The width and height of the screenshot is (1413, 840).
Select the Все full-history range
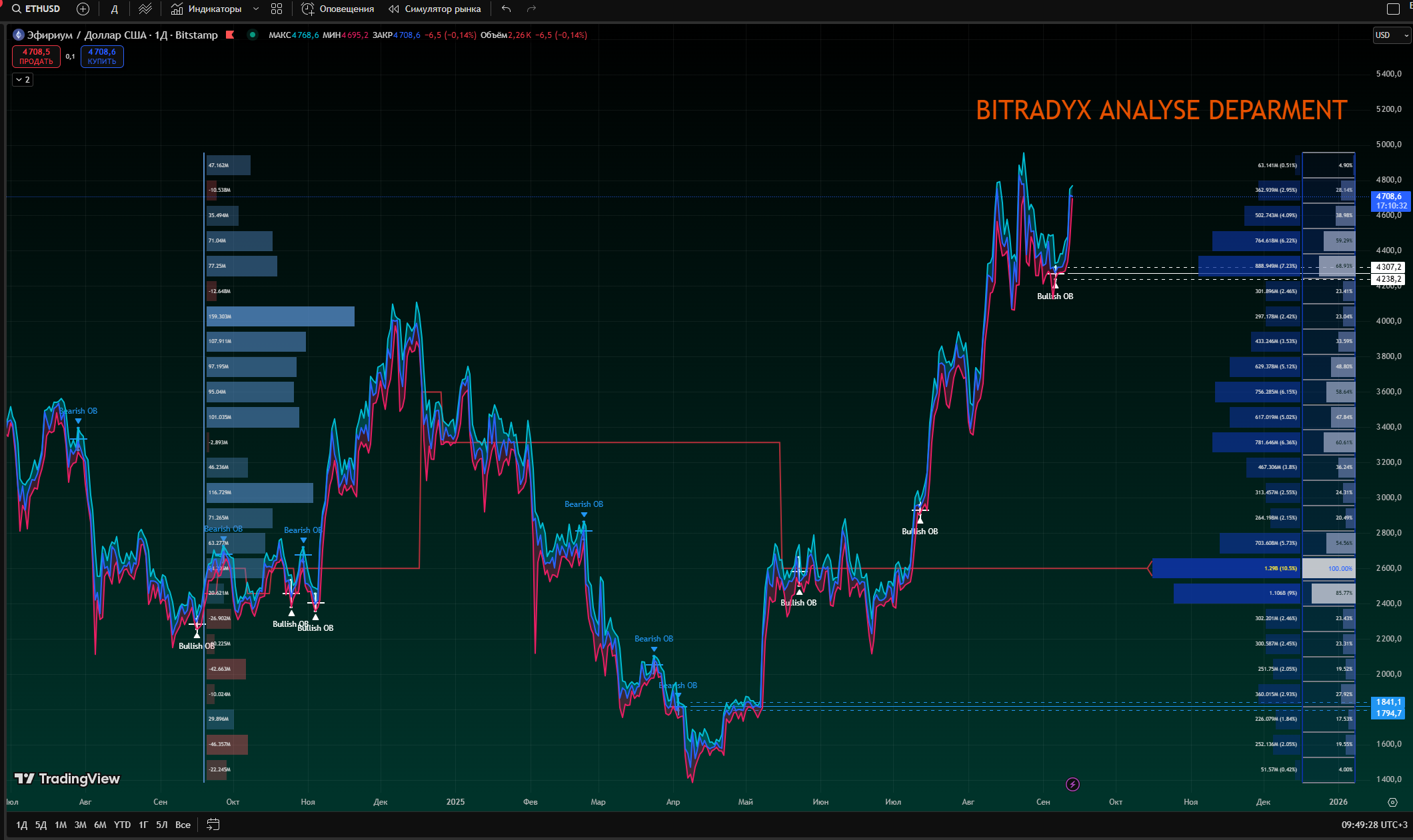click(183, 825)
